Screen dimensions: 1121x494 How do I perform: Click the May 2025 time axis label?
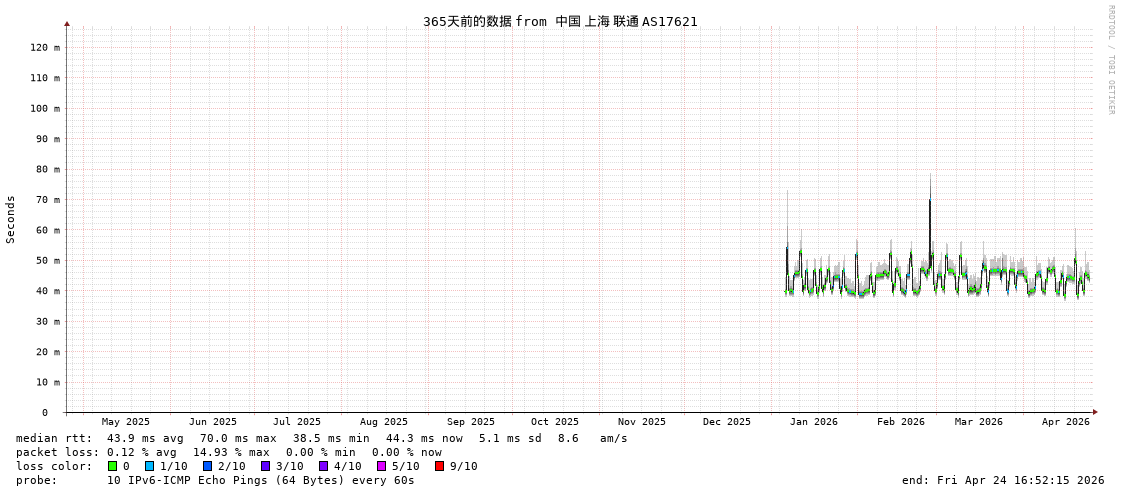[126, 422]
